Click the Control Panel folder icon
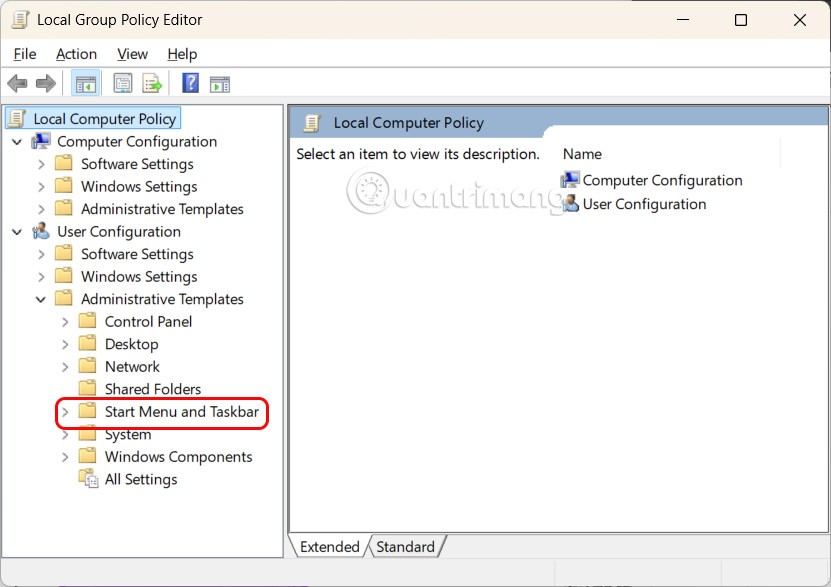831x587 pixels. (87, 321)
